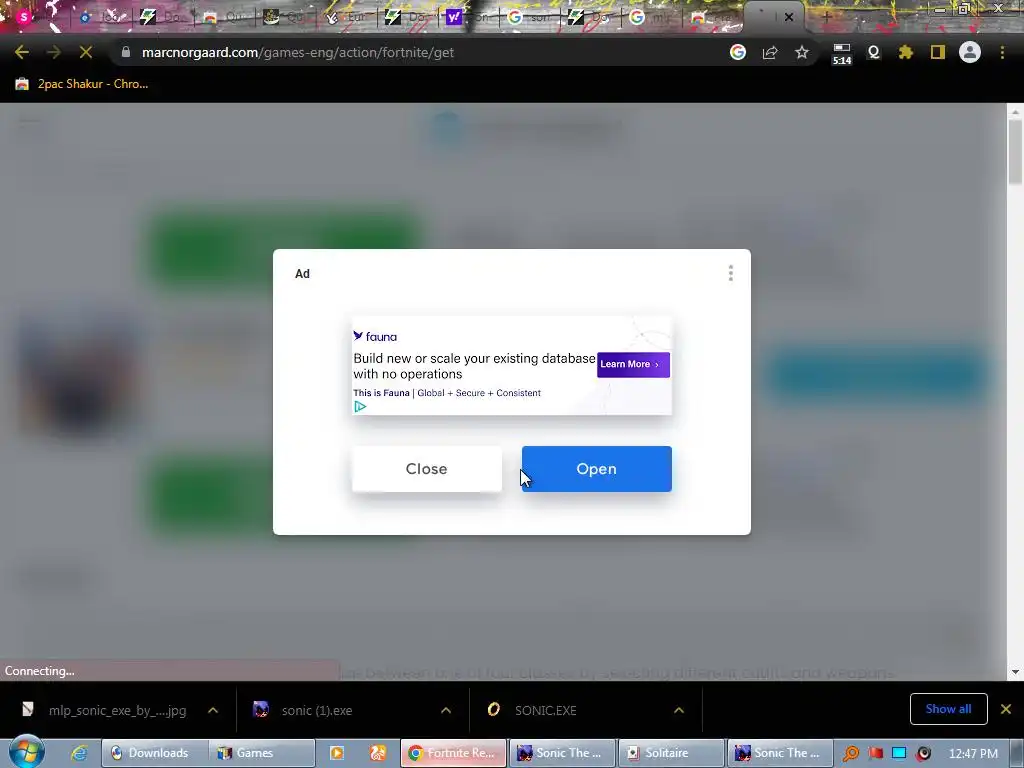Click the marcnorgaard.com address bar
Screen dimensions: 1024x768
click(x=418, y=52)
